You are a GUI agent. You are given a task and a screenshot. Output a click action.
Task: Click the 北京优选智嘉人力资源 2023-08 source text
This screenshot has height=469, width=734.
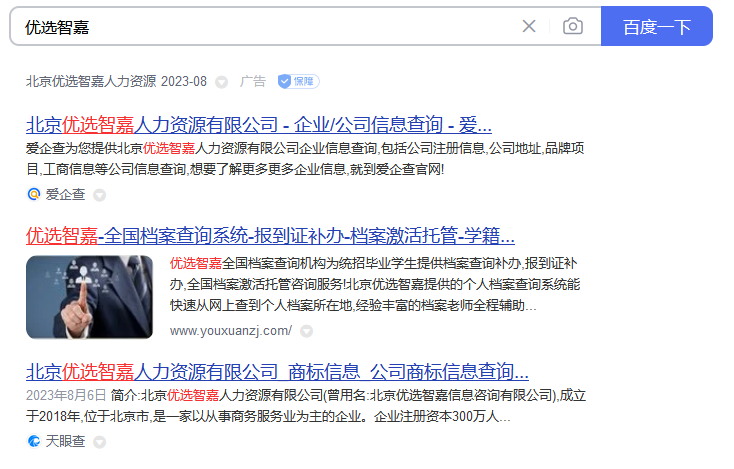click(x=116, y=81)
